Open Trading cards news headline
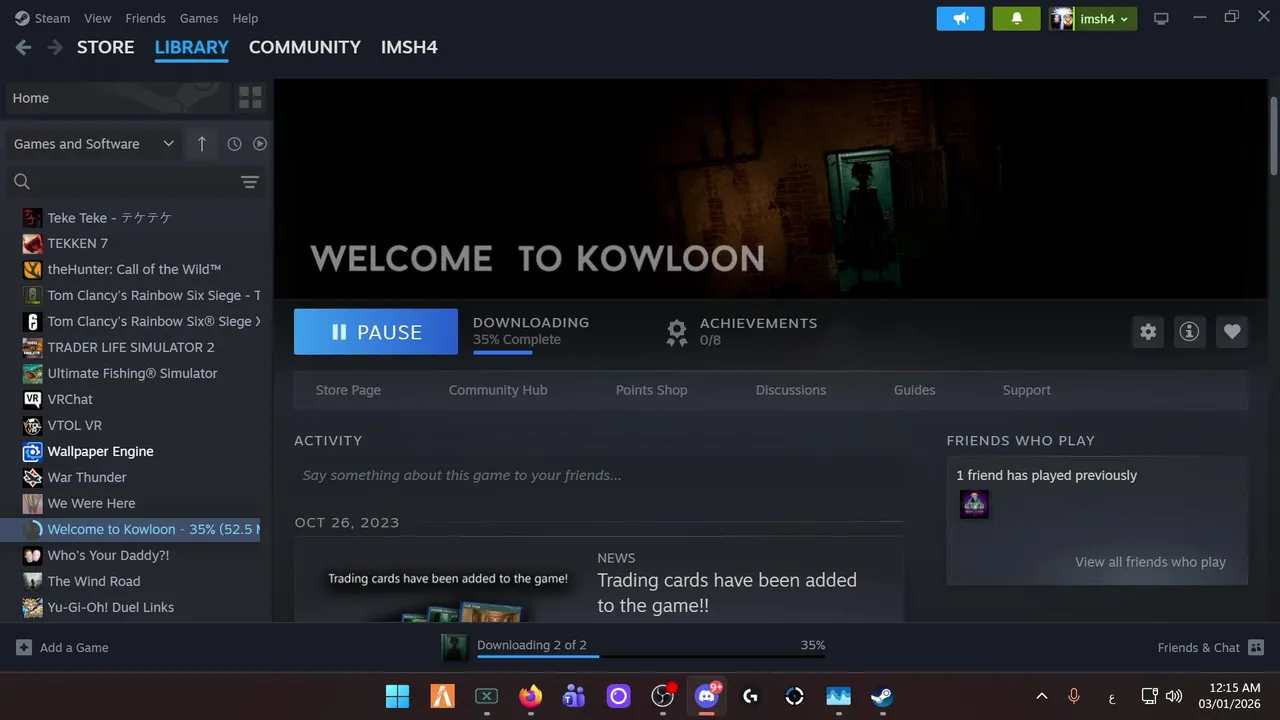Image resolution: width=1280 pixels, height=720 pixels. 727,593
